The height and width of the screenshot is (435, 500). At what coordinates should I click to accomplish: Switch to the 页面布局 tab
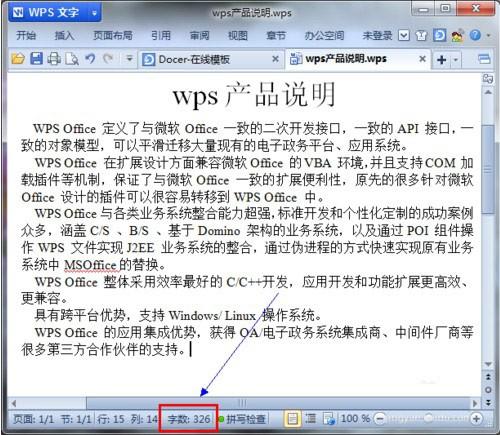pyautogui.click(x=113, y=35)
